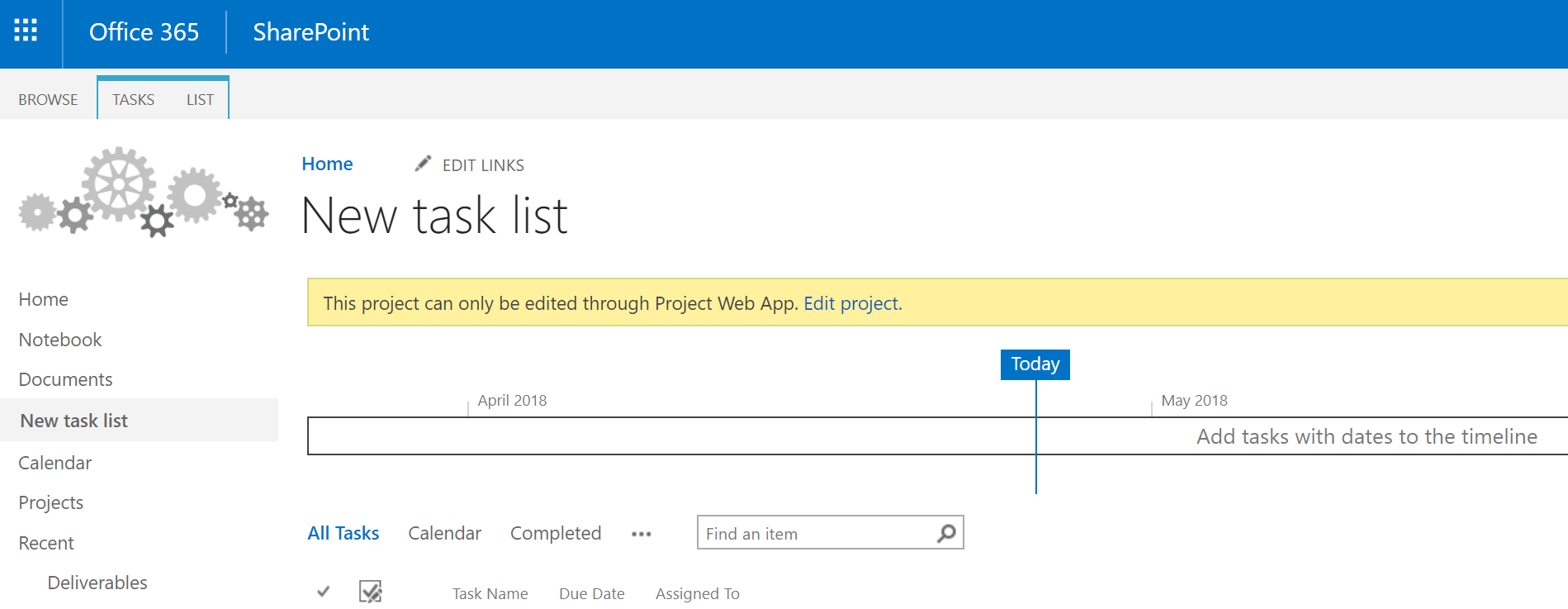The width and height of the screenshot is (1568, 609).
Task: Click the gears site logo
Action: [x=144, y=193]
